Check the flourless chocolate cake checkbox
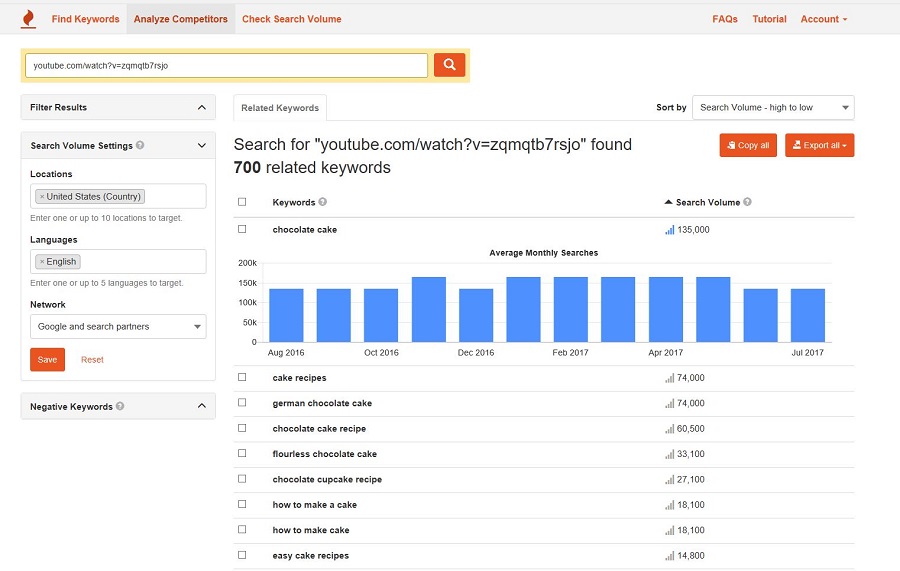The height and width of the screenshot is (571, 900). [x=242, y=453]
